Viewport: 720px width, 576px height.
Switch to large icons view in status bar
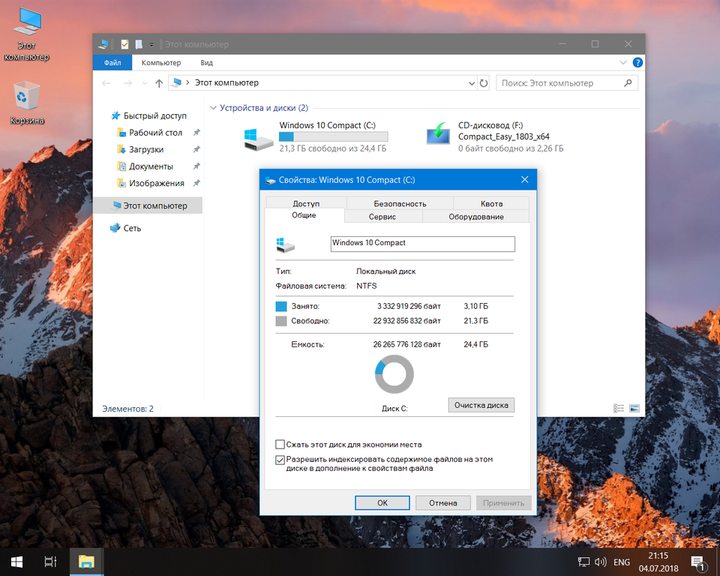(x=634, y=408)
